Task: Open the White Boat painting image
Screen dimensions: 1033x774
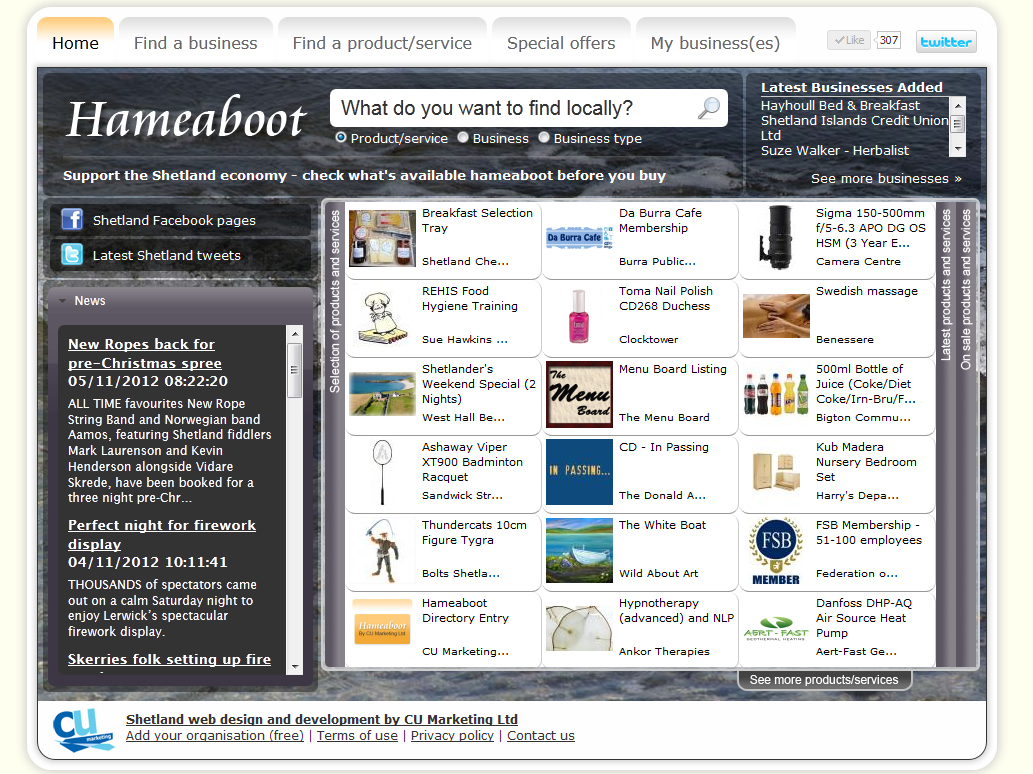Action: point(579,551)
